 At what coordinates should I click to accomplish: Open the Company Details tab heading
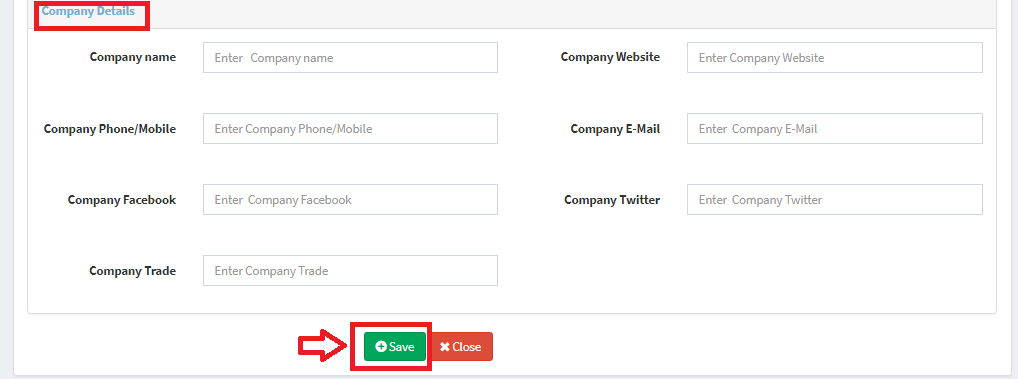(x=88, y=11)
